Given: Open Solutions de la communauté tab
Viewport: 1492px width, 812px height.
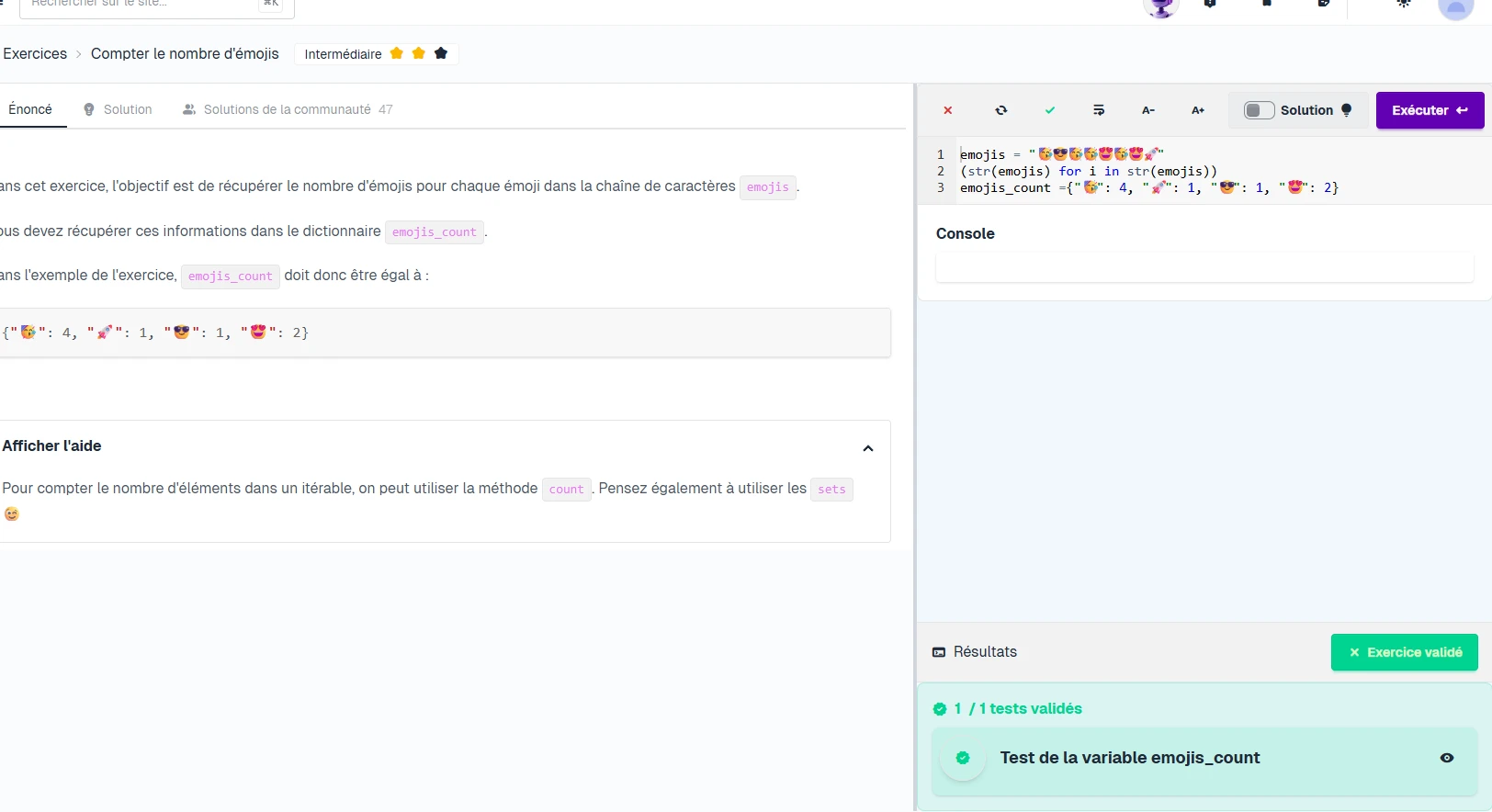Looking at the screenshot, I should point(288,109).
